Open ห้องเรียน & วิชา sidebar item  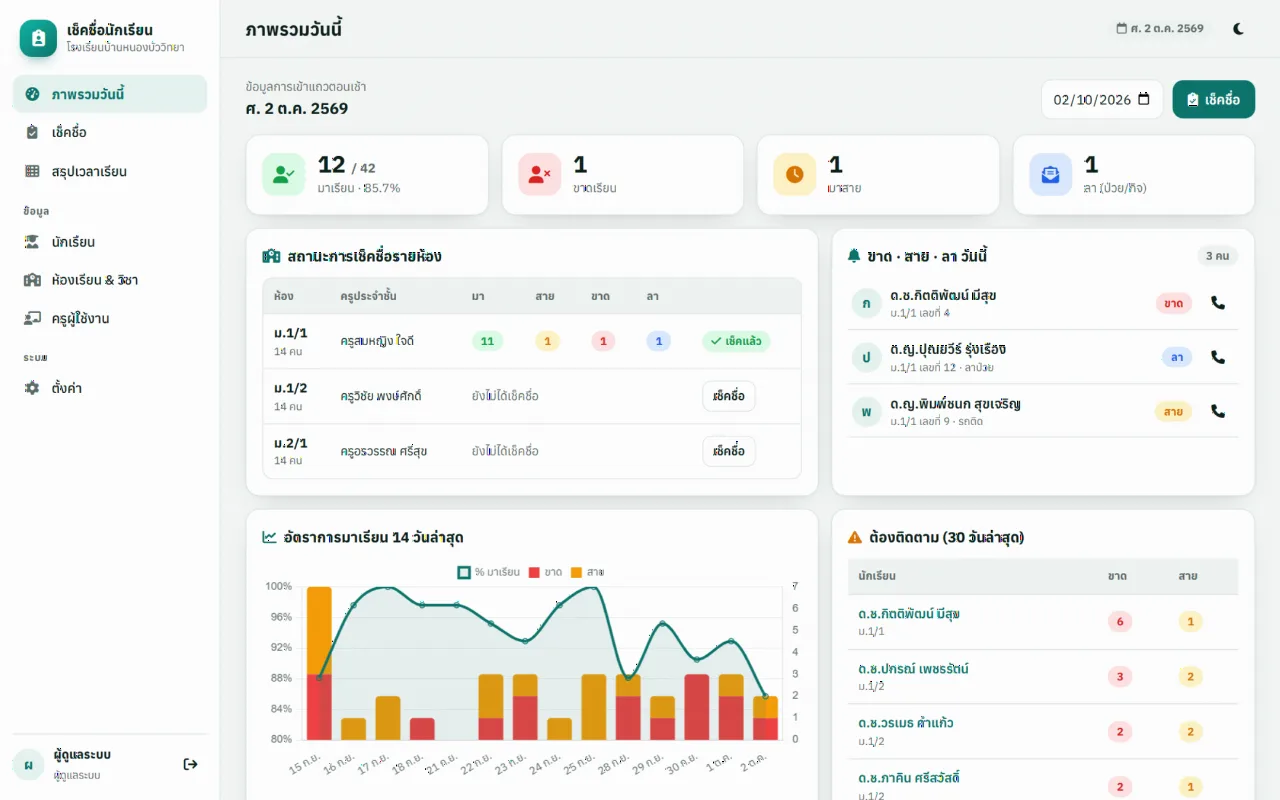110,280
